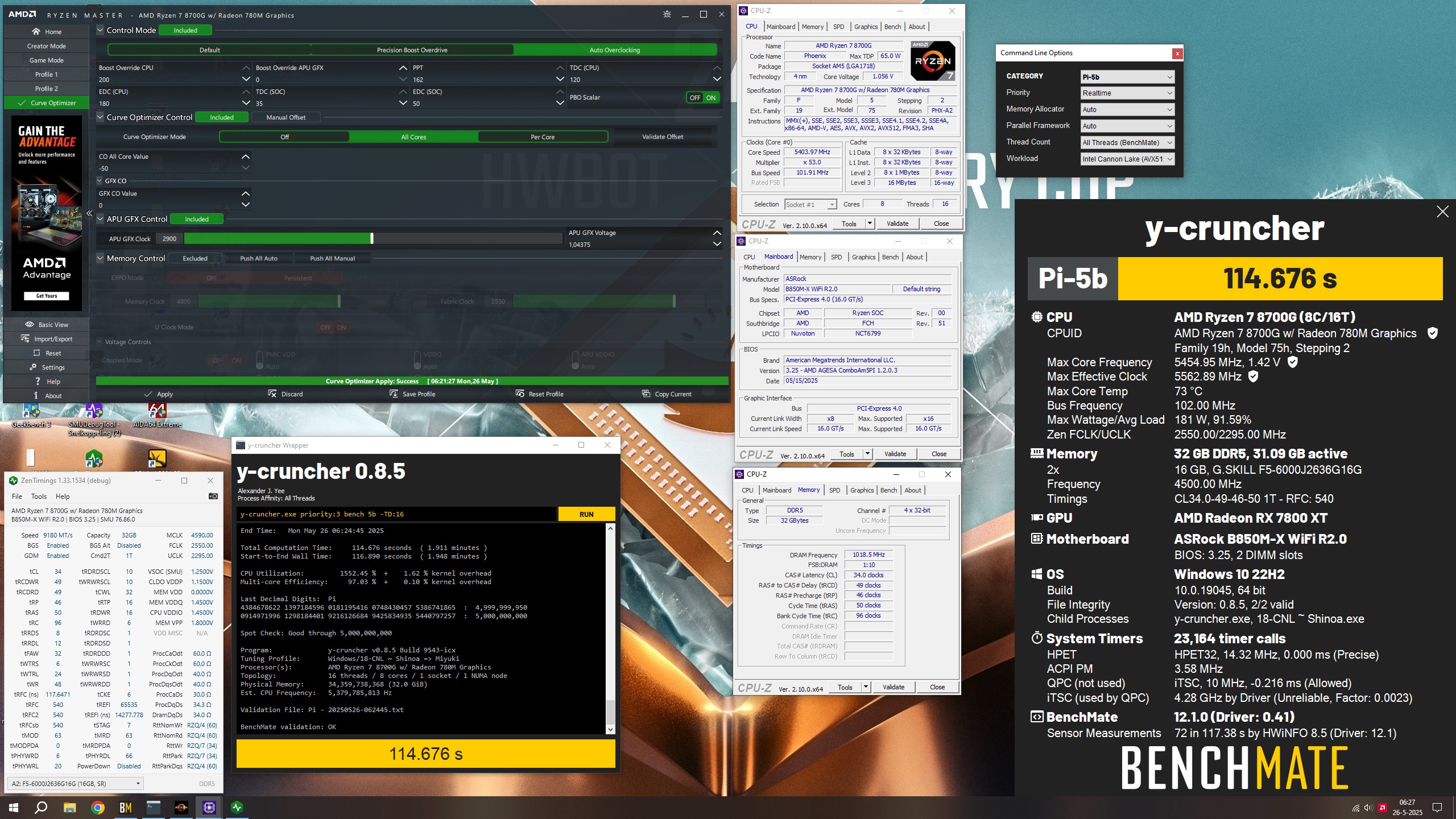This screenshot has width=1456, height=819.
Task: Switch to Bench tab in top CPU-Z window
Action: [x=892, y=27]
